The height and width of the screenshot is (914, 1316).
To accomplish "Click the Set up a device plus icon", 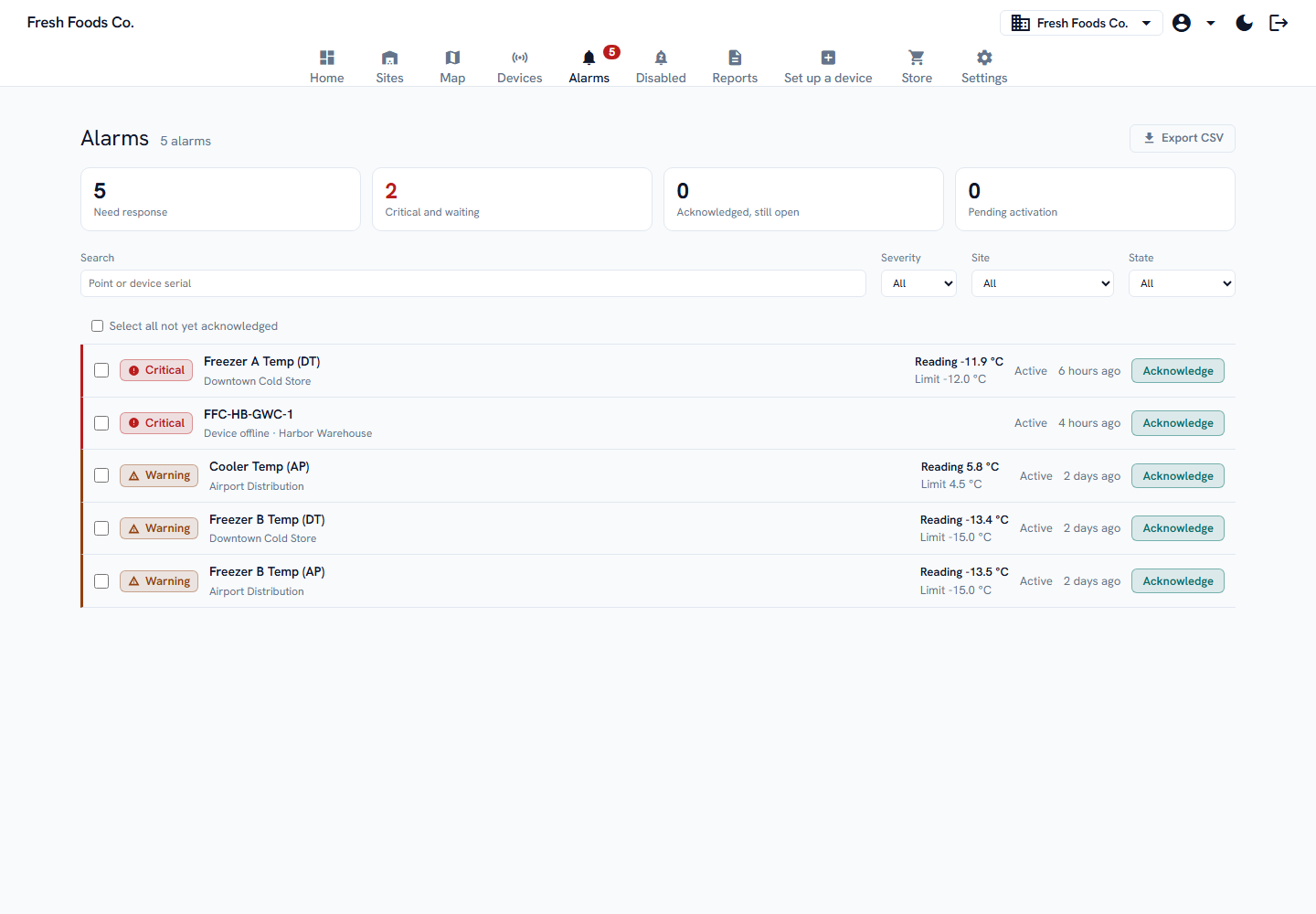I will (x=828, y=58).
